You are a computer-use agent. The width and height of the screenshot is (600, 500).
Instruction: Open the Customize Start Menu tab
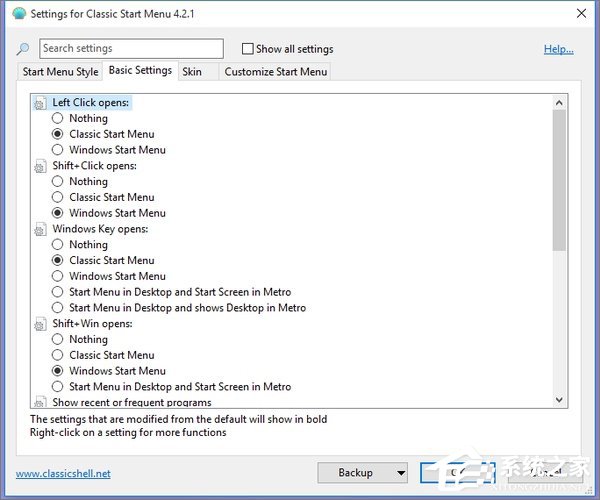[276, 71]
